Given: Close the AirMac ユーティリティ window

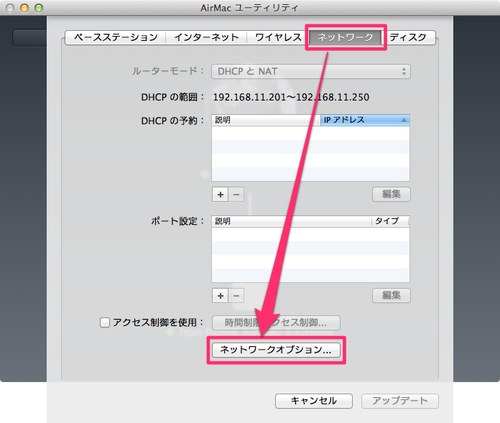Looking at the screenshot, I should click(10, 8).
